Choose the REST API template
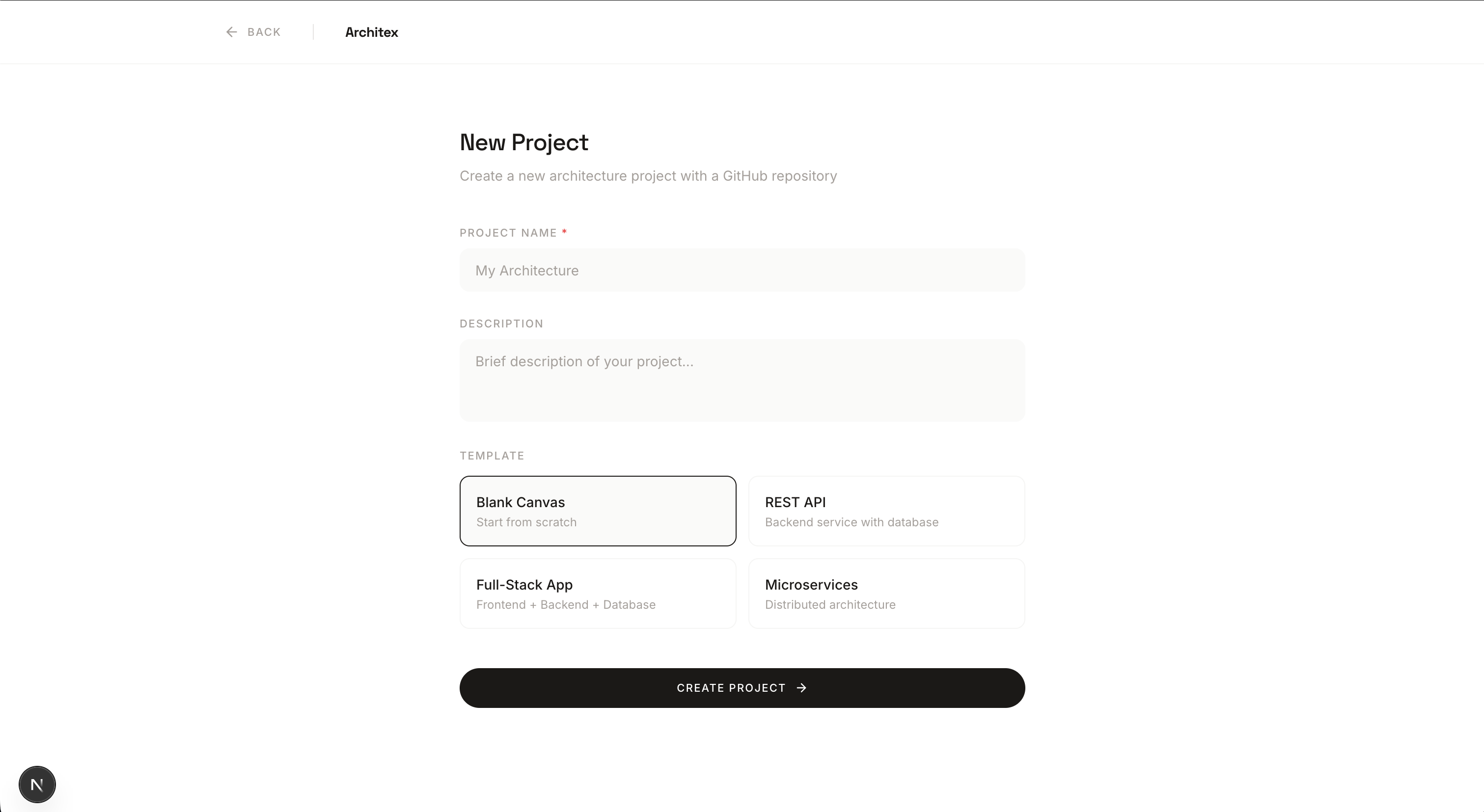This screenshot has width=1484, height=812. [886, 511]
